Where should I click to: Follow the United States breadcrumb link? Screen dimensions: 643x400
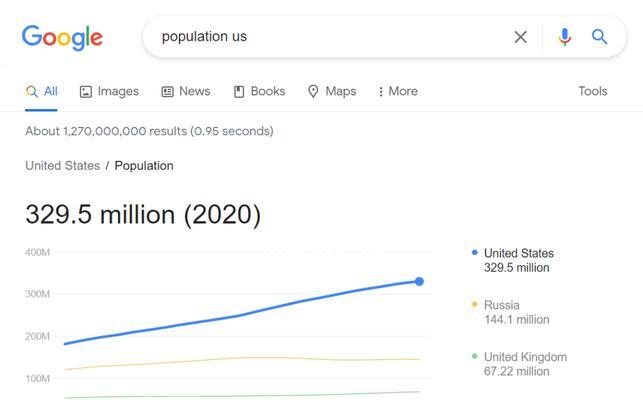point(63,166)
